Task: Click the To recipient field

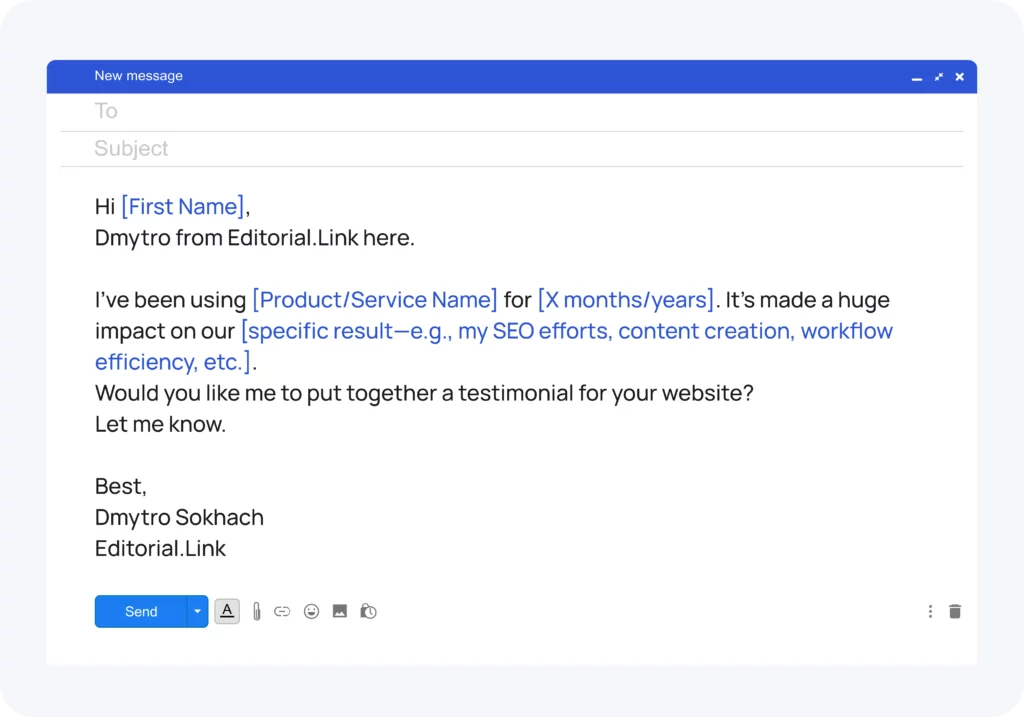Action: pyautogui.click(x=512, y=112)
